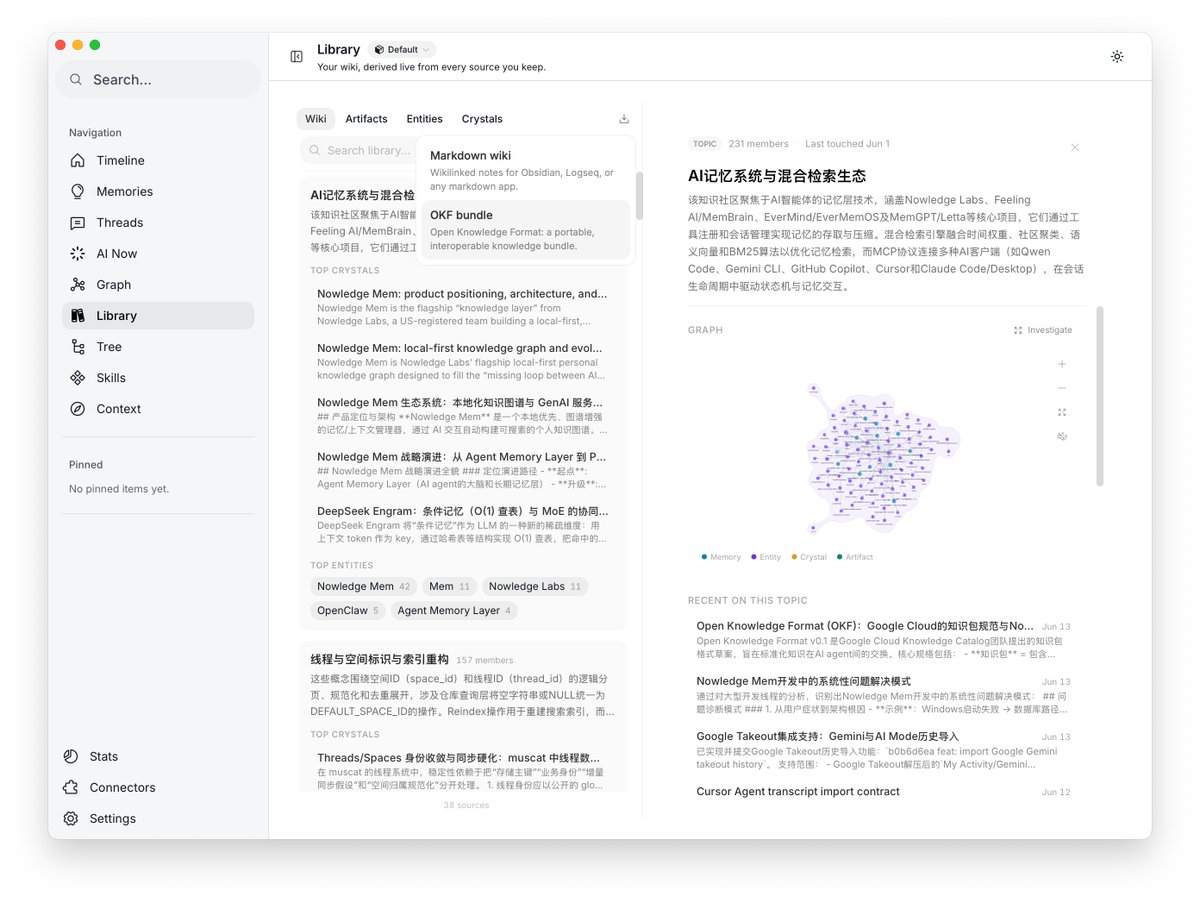Open recent item 'Google Takeout集成支持'
This screenshot has height=903, width=1200.
(x=883, y=749)
